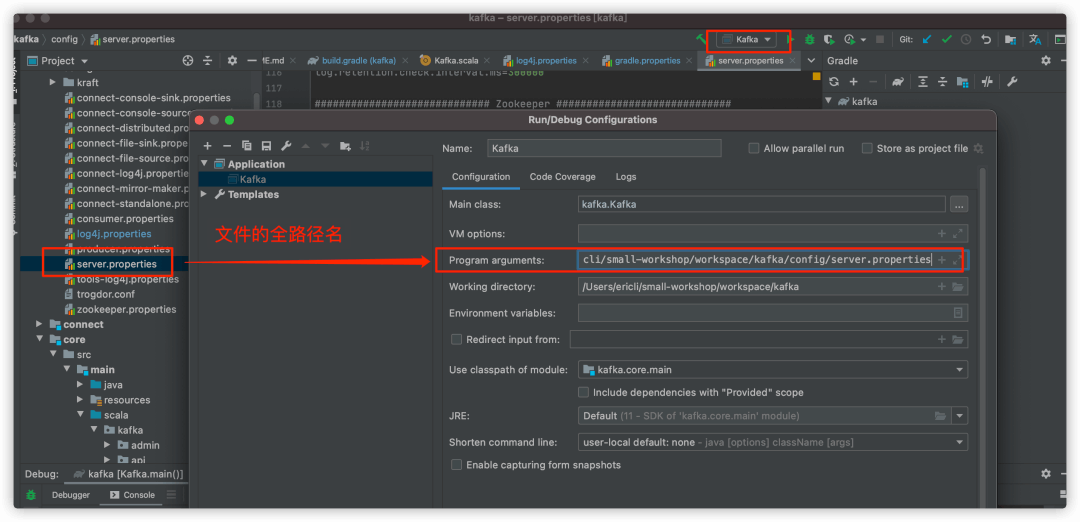Remove configuration with minus icon
The width and height of the screenshot is (1080, 522).
click(227, 146)
